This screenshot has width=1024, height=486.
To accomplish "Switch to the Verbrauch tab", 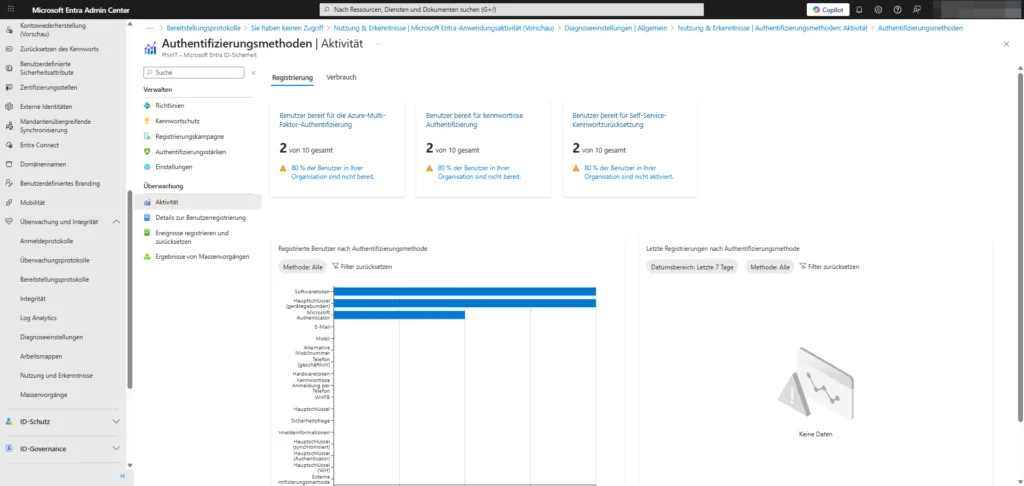I will pyautogui.click(x=341, y=77).
